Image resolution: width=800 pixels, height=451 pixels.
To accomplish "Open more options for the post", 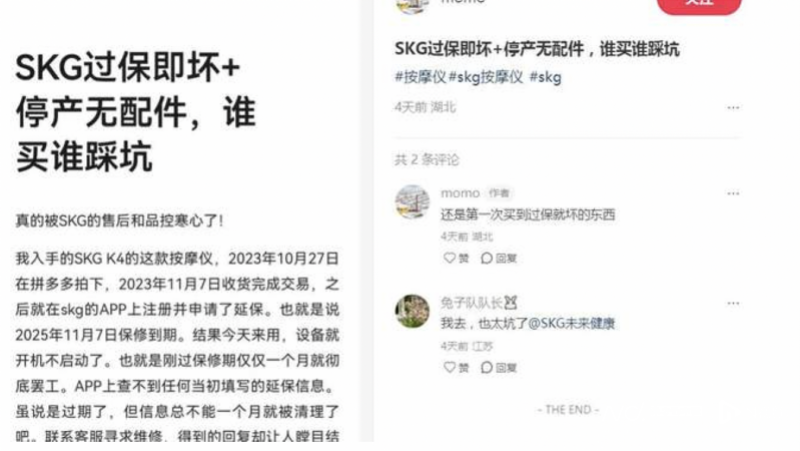I will pyautogui.click(x=733, y=108).
